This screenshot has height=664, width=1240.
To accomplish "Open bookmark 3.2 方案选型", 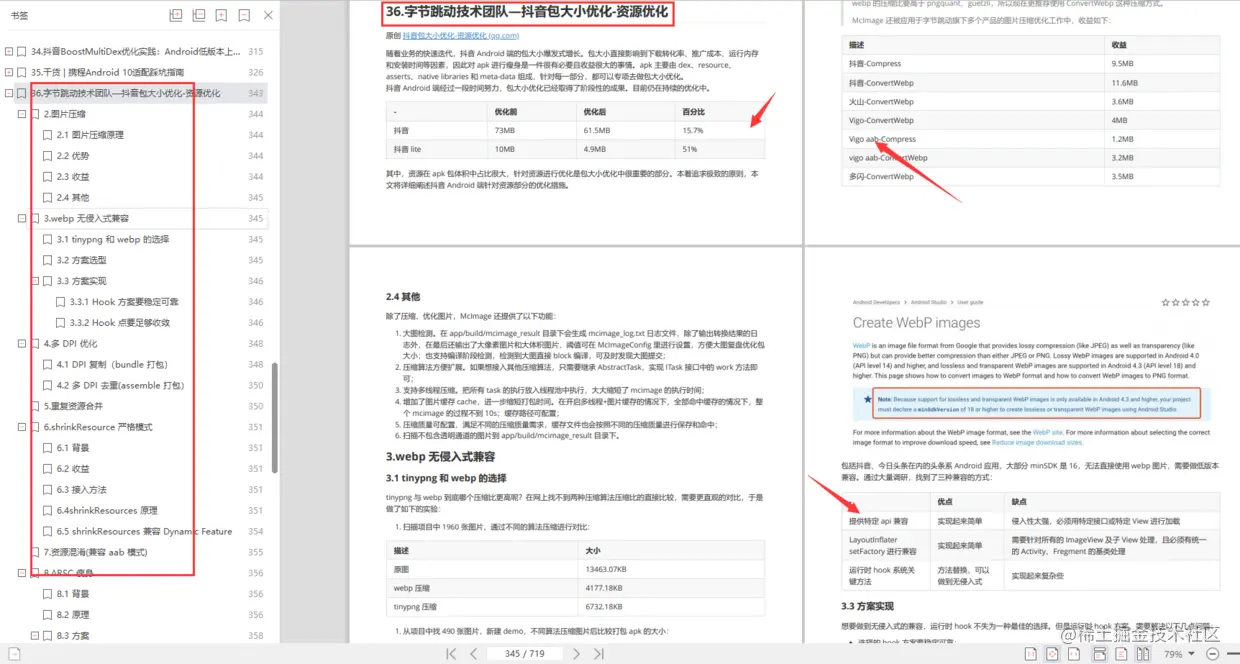I will click(x=82, y=260).
